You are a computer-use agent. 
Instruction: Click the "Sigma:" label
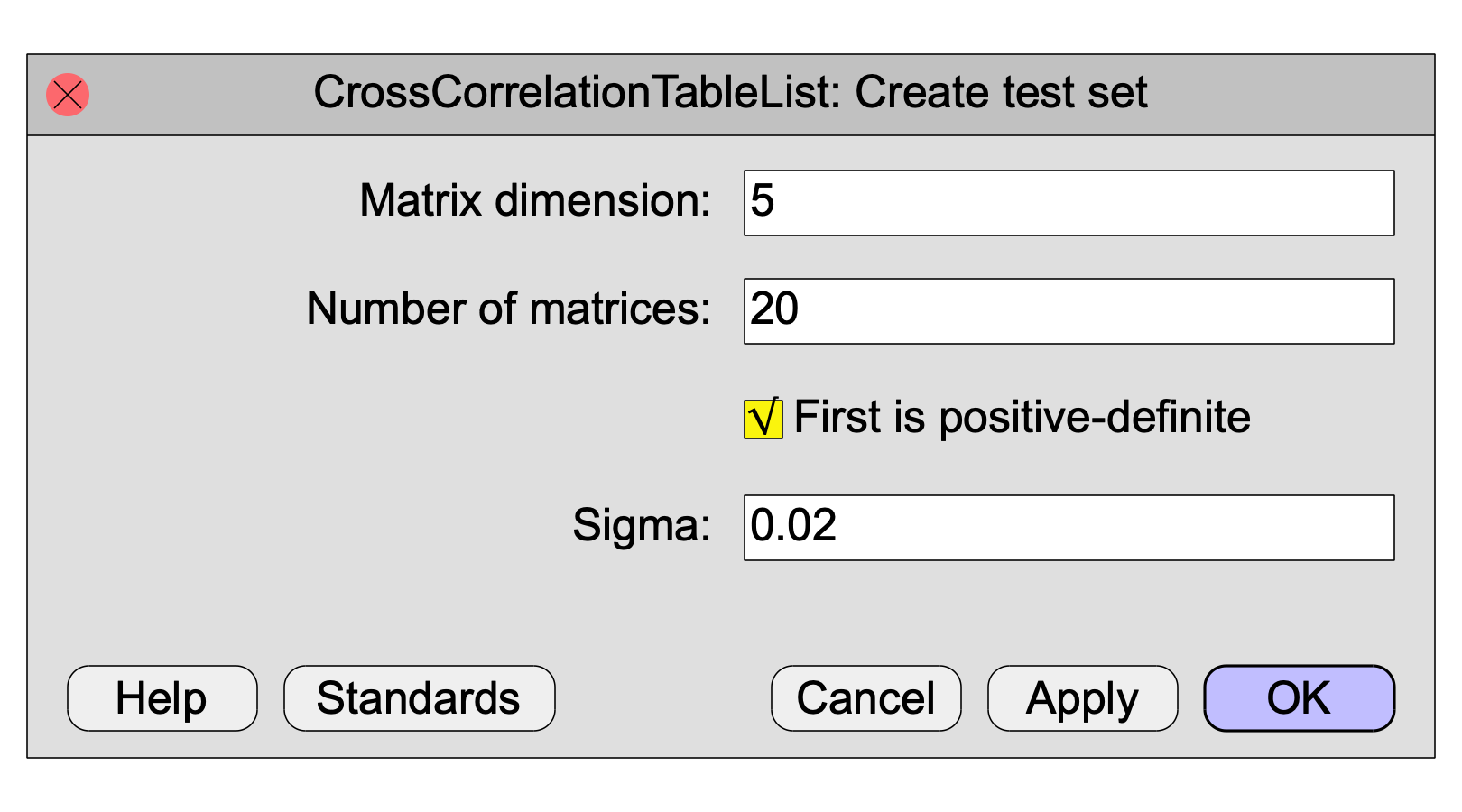(x=642, y=525)
